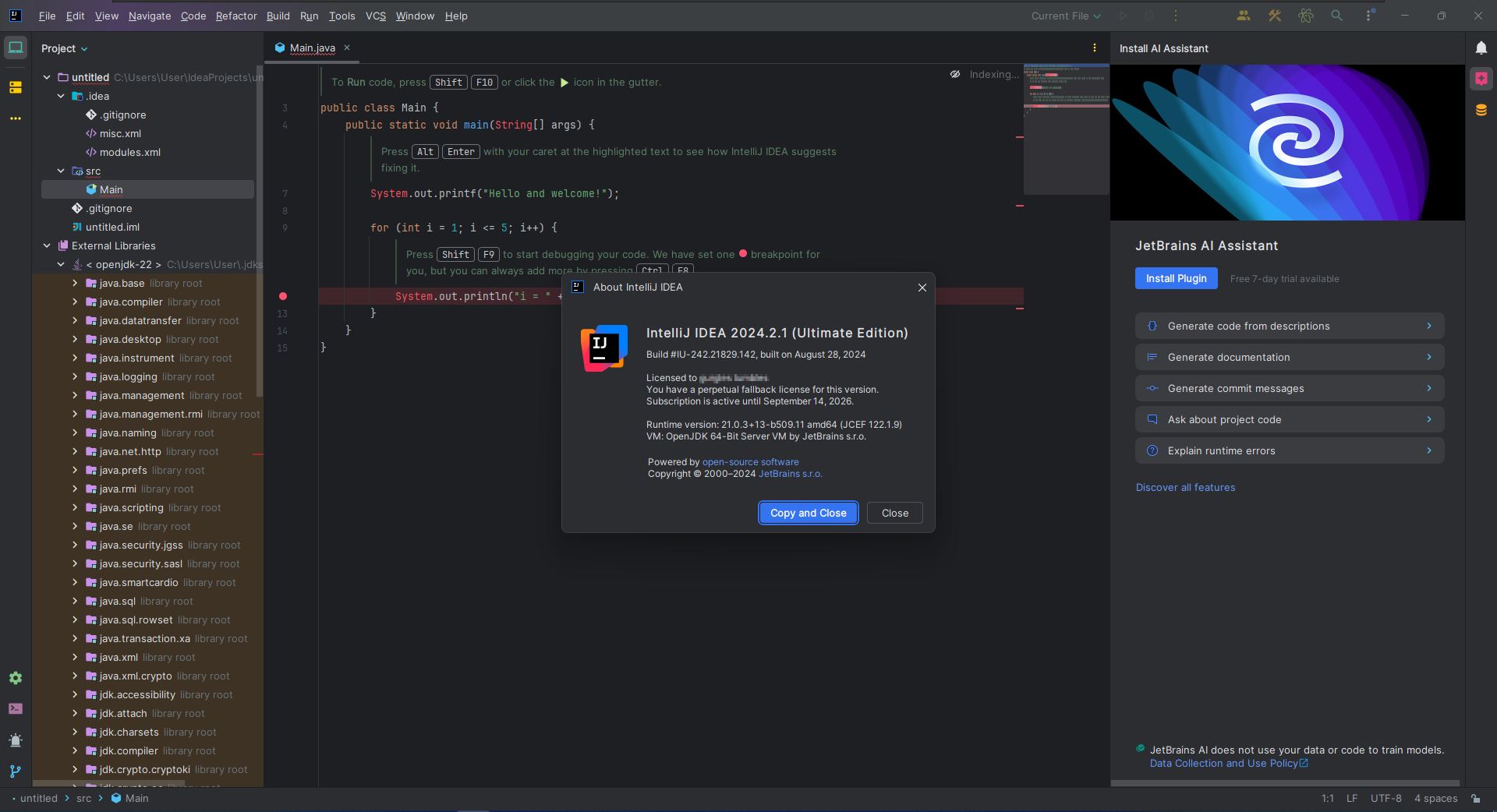Click the 1:1 caret position indicator

(x=1328, y=799)
